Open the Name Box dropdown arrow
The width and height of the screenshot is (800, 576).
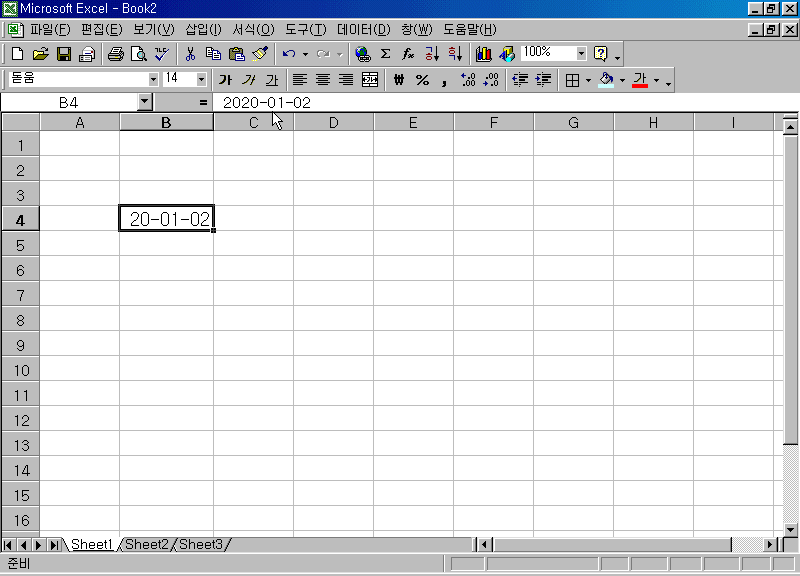[x=145, y=102]
